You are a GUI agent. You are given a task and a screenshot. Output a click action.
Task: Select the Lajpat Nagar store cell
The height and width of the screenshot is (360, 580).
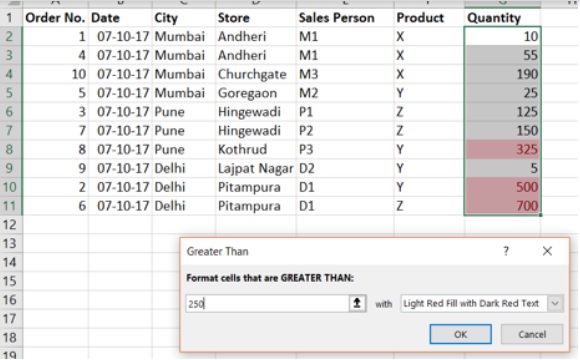coord(256,168)
